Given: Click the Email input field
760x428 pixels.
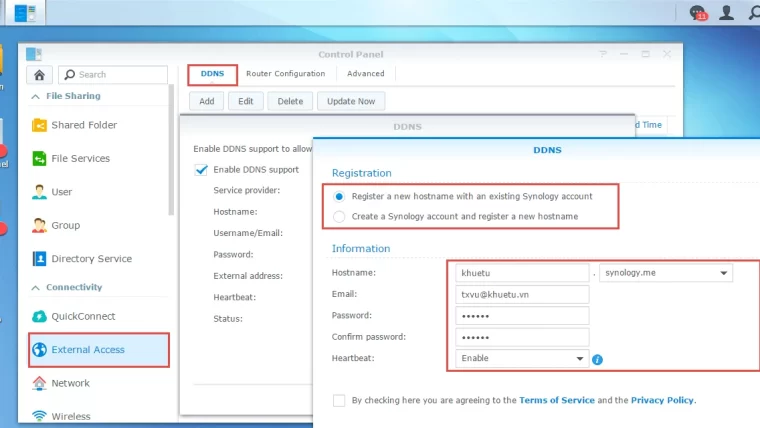Looking at the screenshot, I should coord(522,294).
